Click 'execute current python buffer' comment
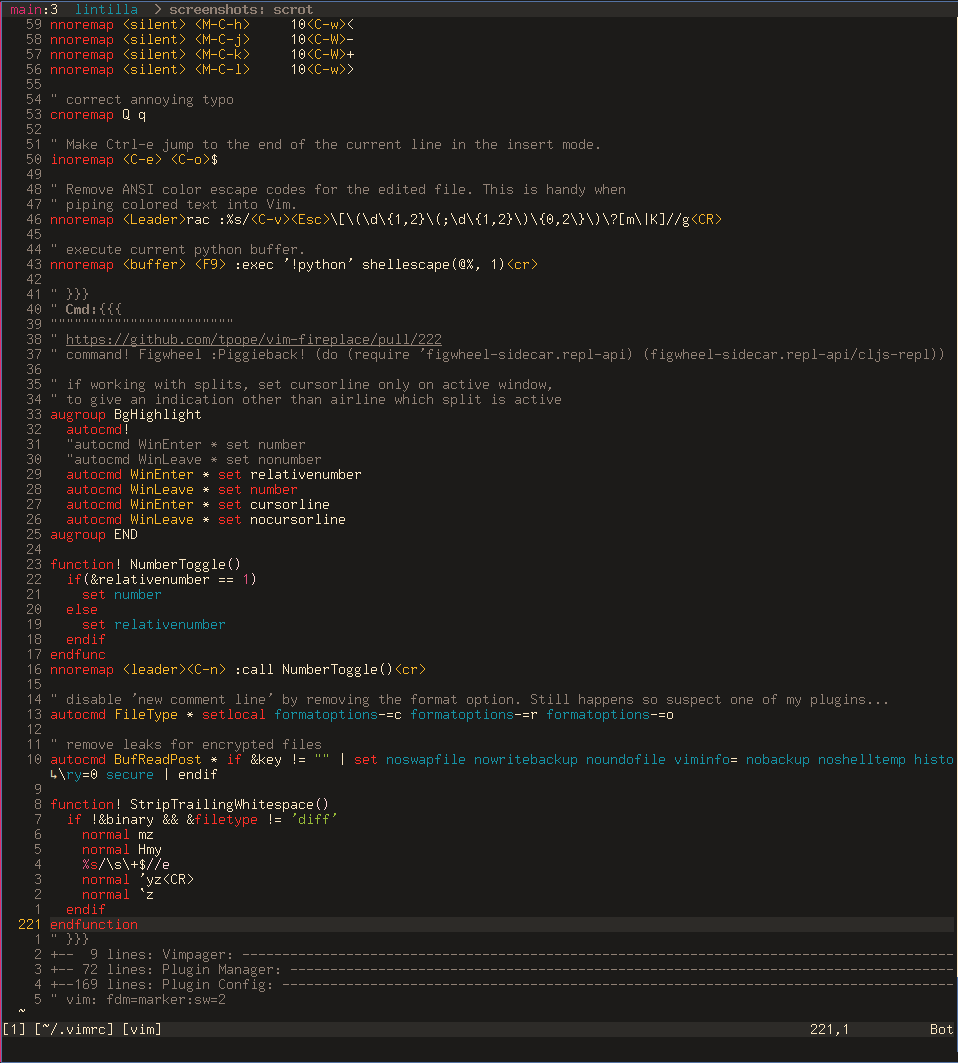 point(178,249)
